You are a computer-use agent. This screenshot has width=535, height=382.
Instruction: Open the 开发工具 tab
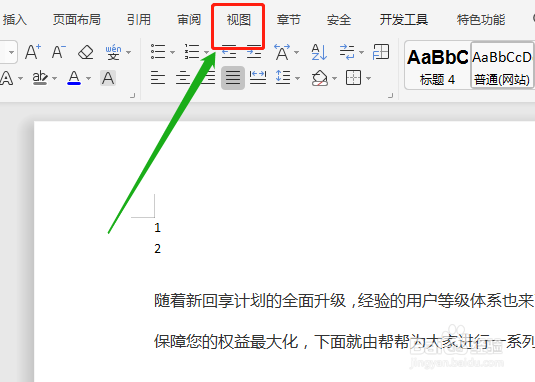pos(404,20)
